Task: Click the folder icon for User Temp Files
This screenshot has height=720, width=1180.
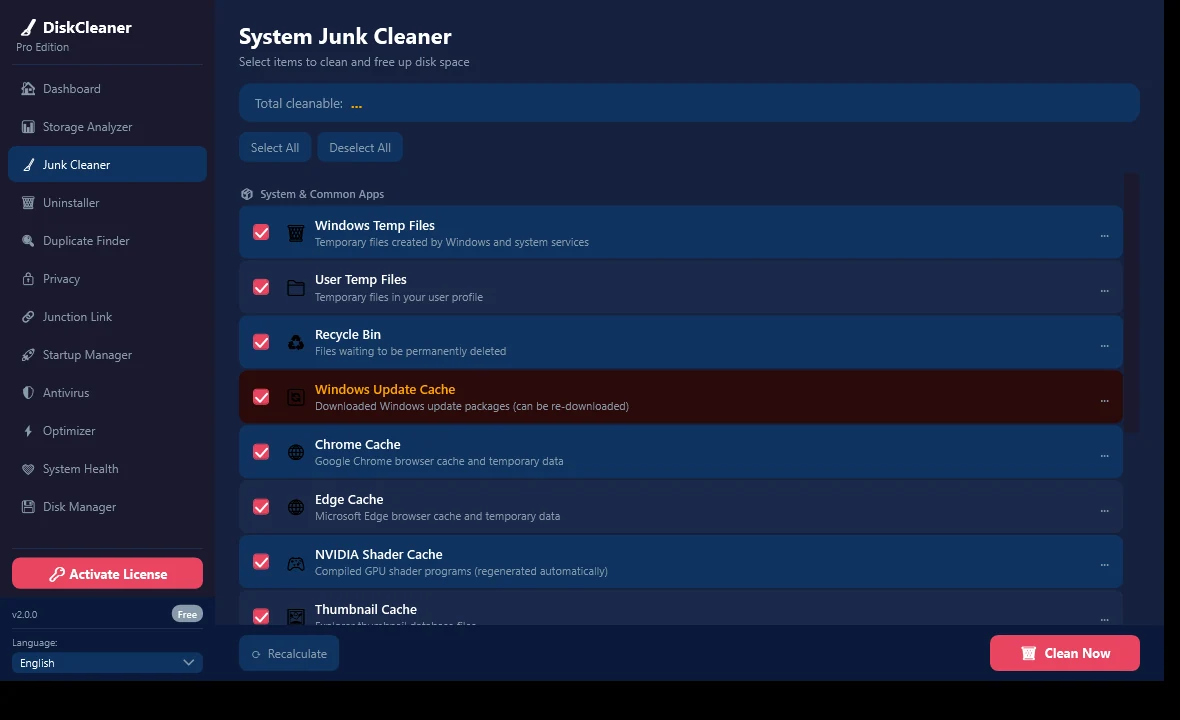Action: tap(296, 288)
